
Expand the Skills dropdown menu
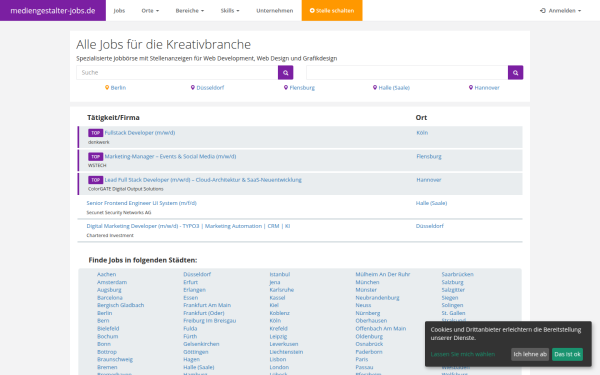(x=230, y=11)
